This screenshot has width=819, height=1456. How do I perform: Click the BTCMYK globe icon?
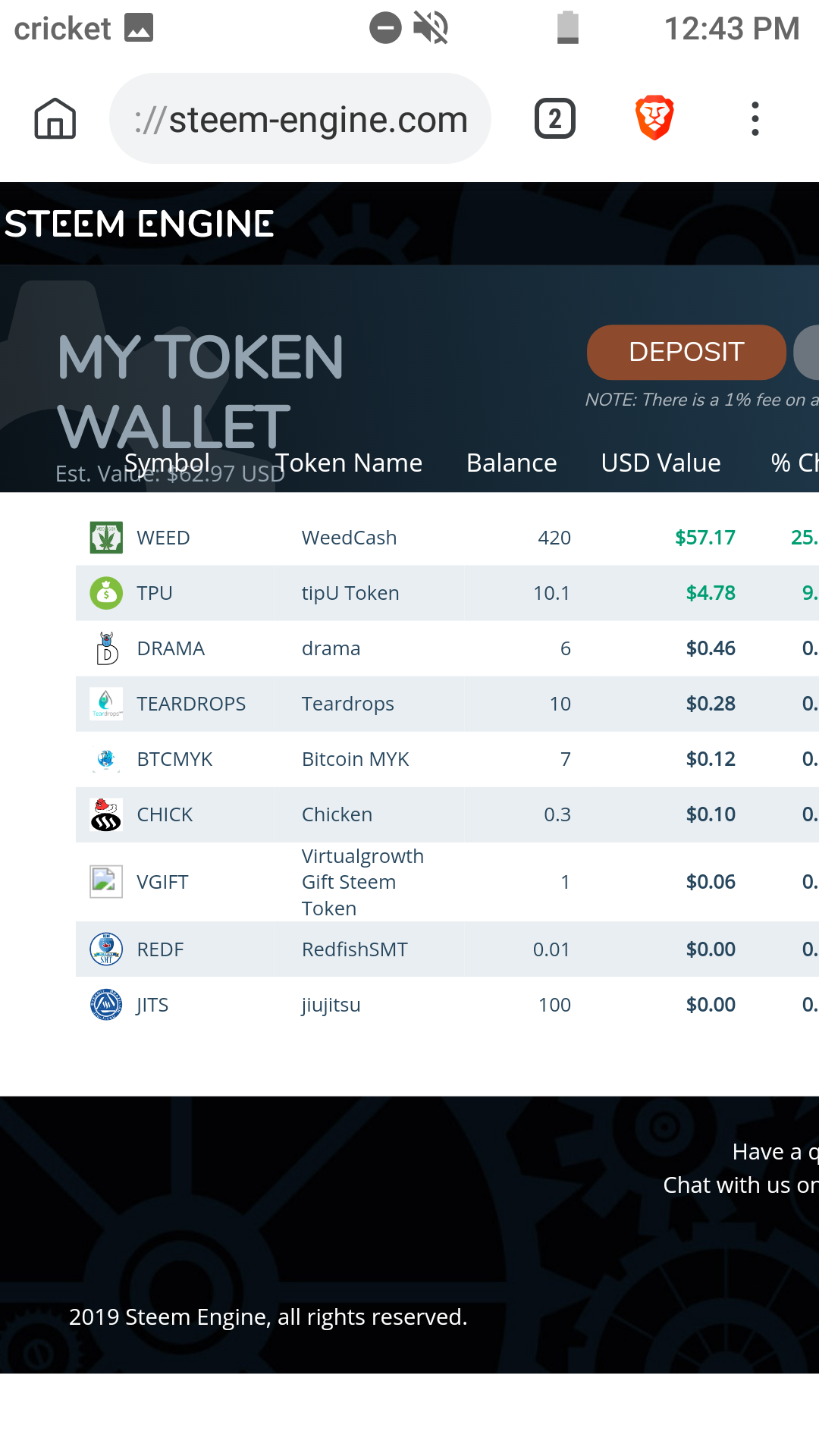click(106, 759)
